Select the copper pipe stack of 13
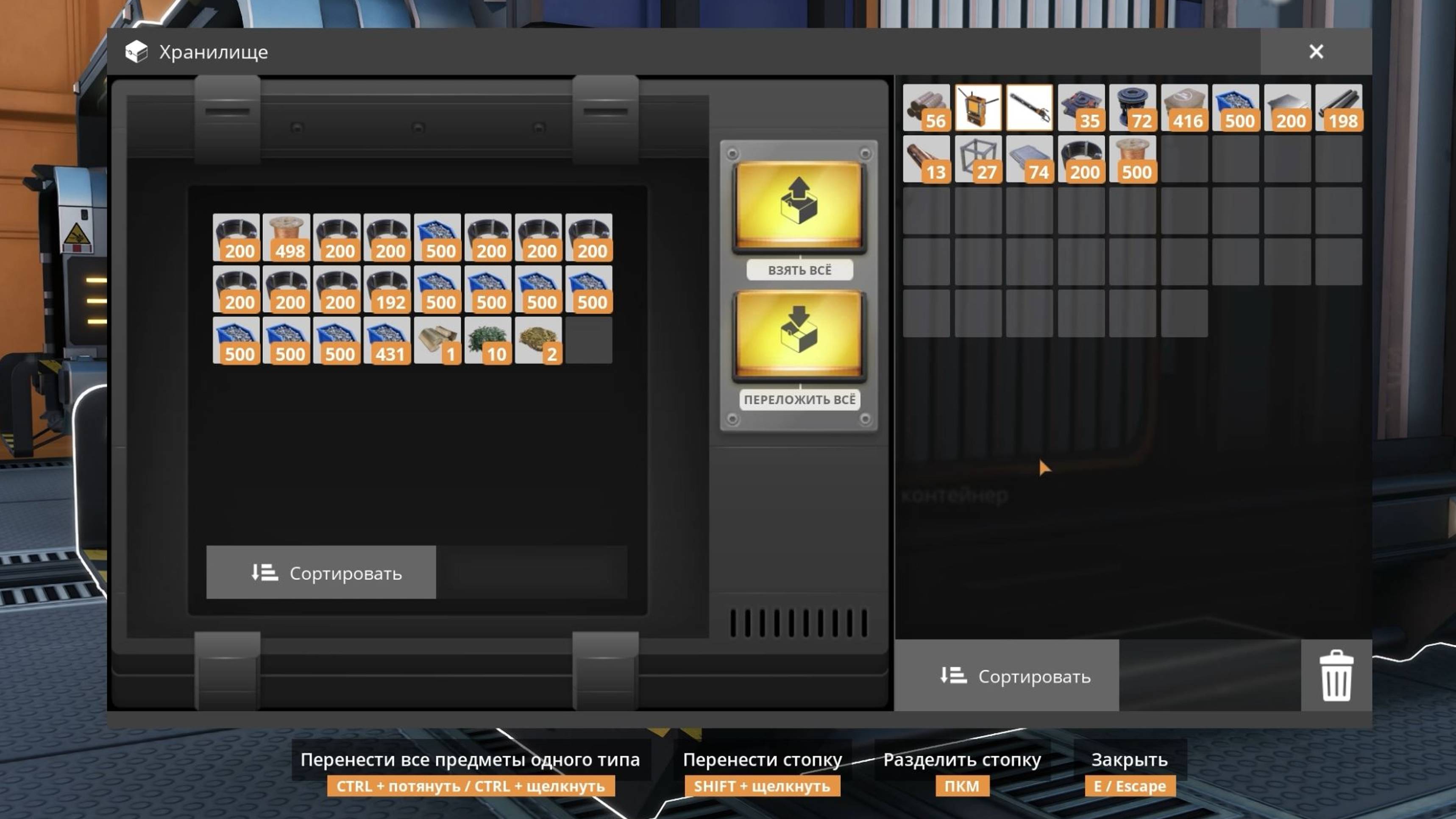 (926, 159)
